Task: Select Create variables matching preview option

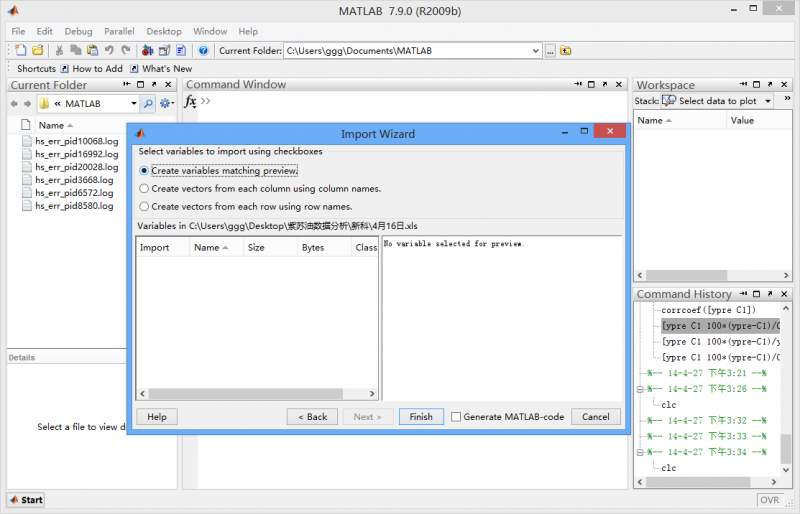Action: (x=144, y=170)
